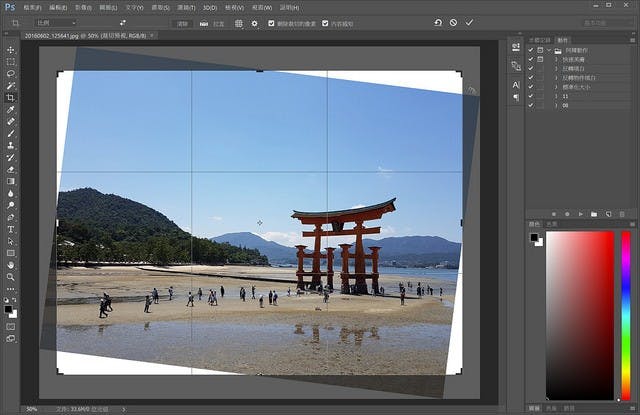Image resolution: width=640 pixels, height=415 pixels.
Task: Toggle the Delete Cropped Pixels checkbox
Action: click(271, 22)
